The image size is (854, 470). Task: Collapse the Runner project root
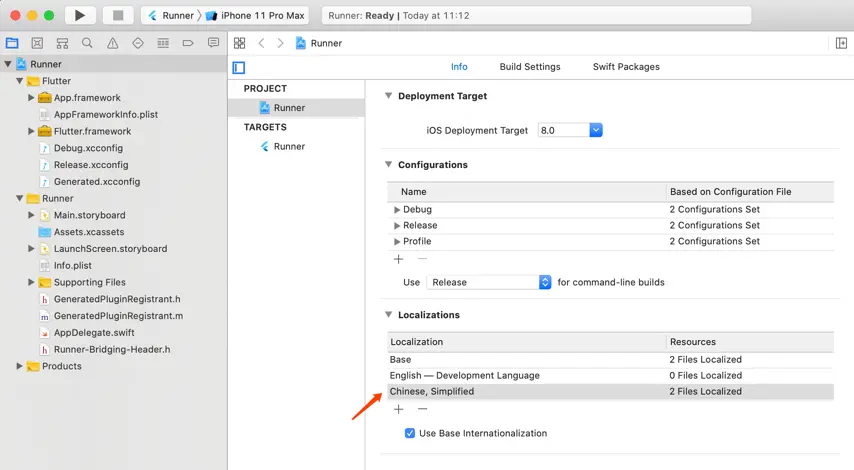[8, 64]
